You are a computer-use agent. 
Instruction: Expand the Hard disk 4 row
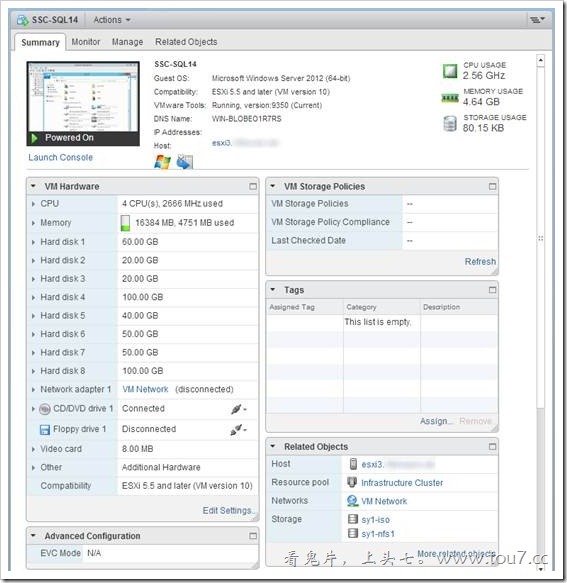(33, 297)
